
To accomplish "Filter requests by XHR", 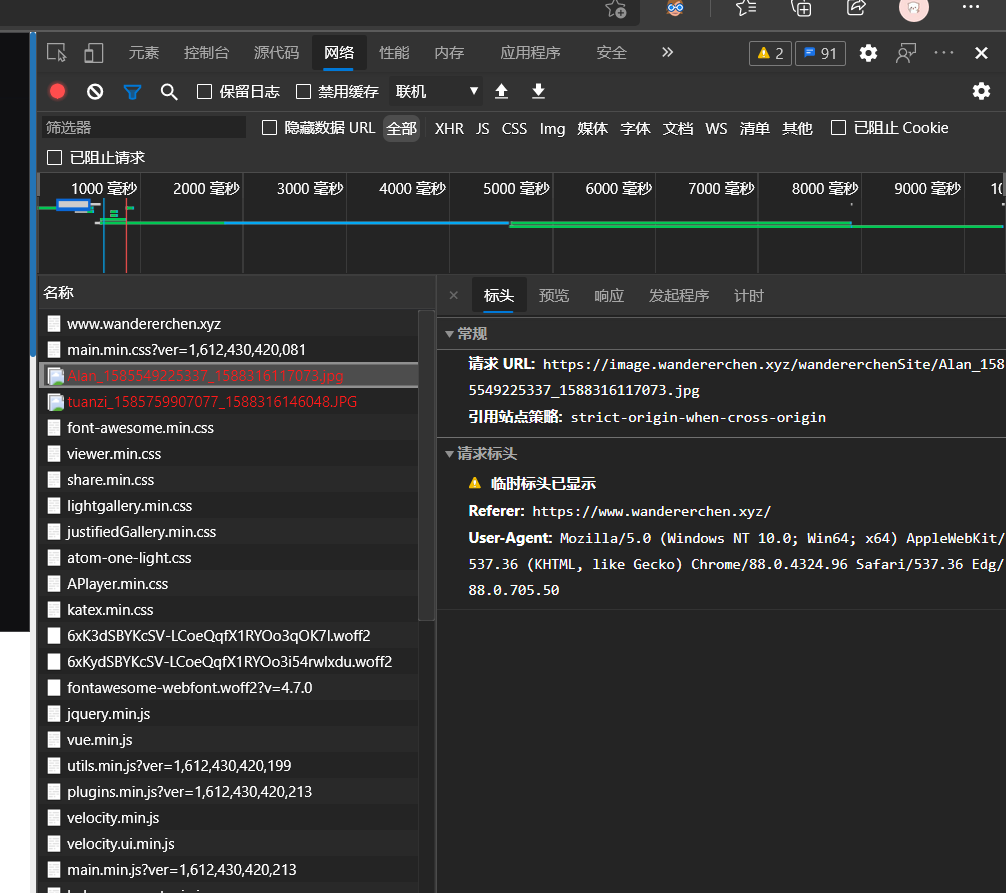I will click(449, 128).
